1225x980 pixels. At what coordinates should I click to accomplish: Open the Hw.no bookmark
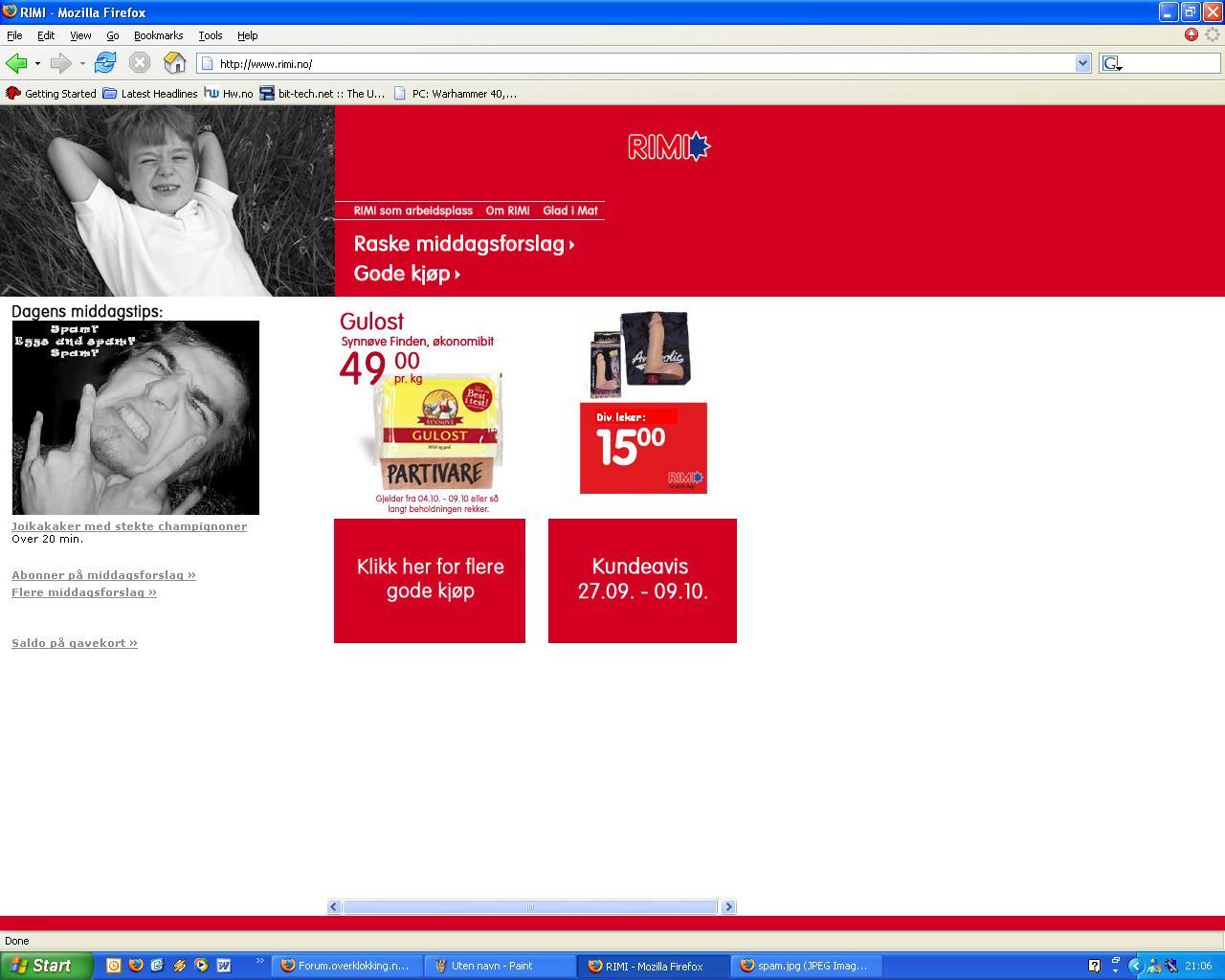click(229, 93)
